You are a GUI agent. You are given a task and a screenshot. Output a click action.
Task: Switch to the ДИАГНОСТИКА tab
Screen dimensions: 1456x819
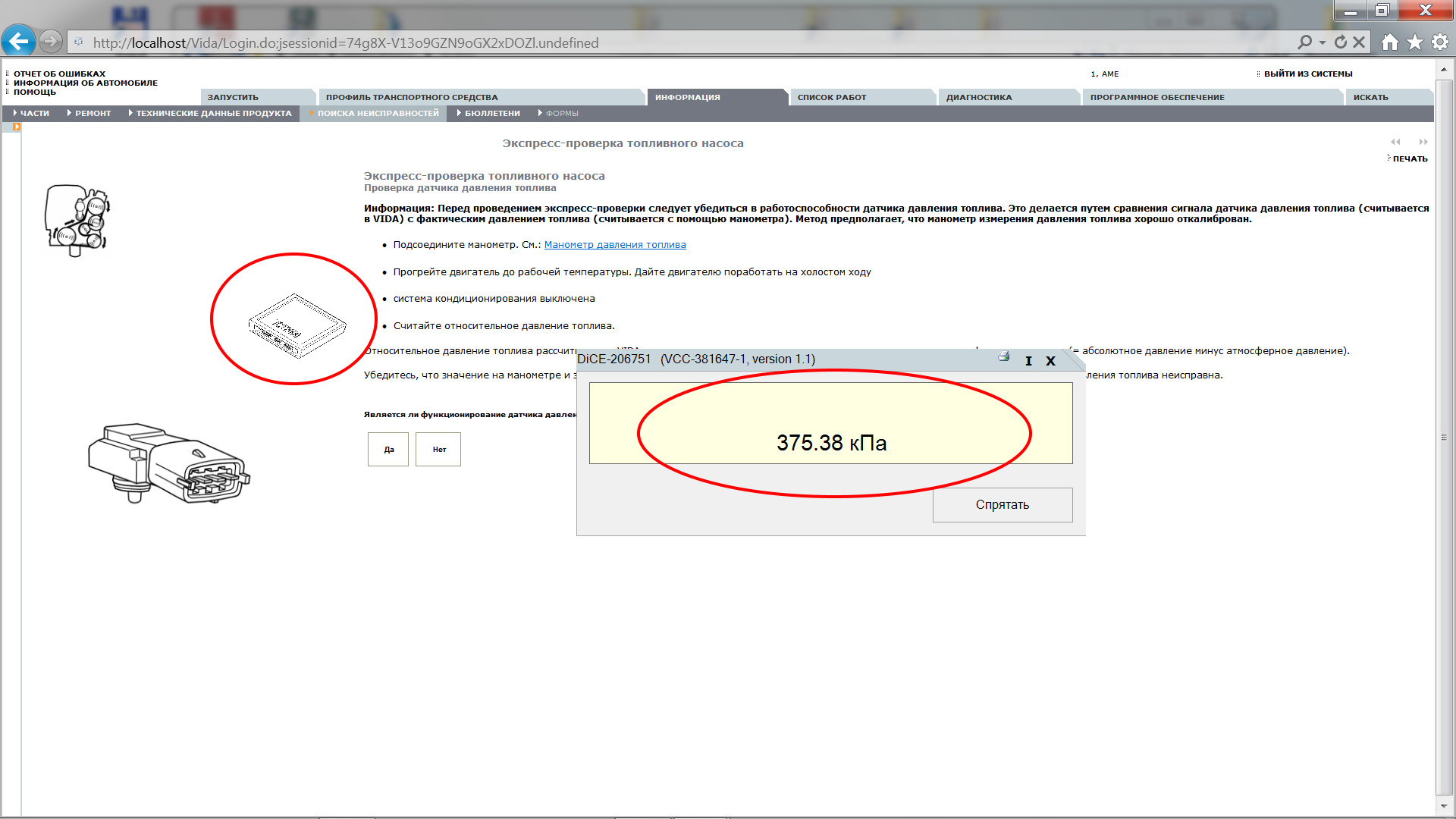click(979, 97)
